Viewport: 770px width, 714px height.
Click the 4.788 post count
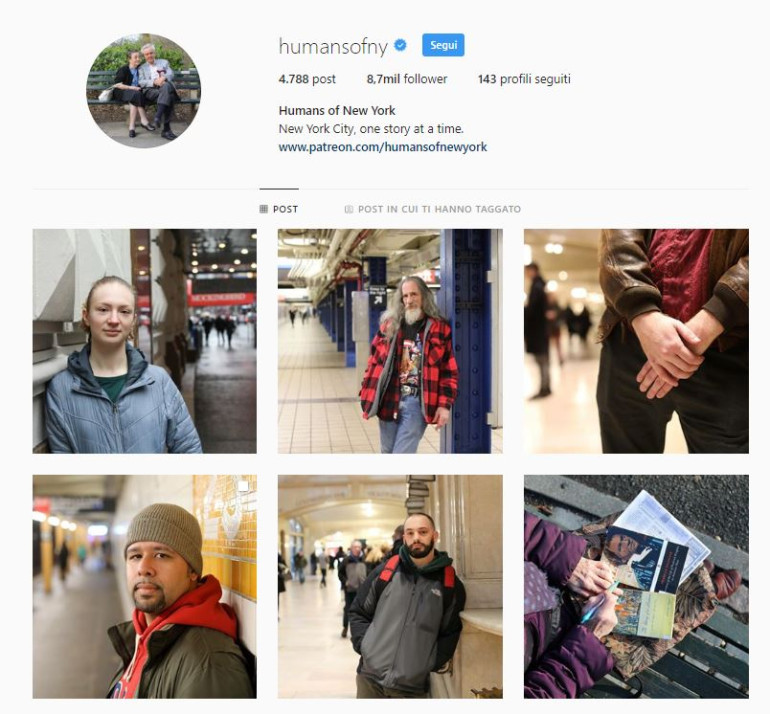point(307,79)
